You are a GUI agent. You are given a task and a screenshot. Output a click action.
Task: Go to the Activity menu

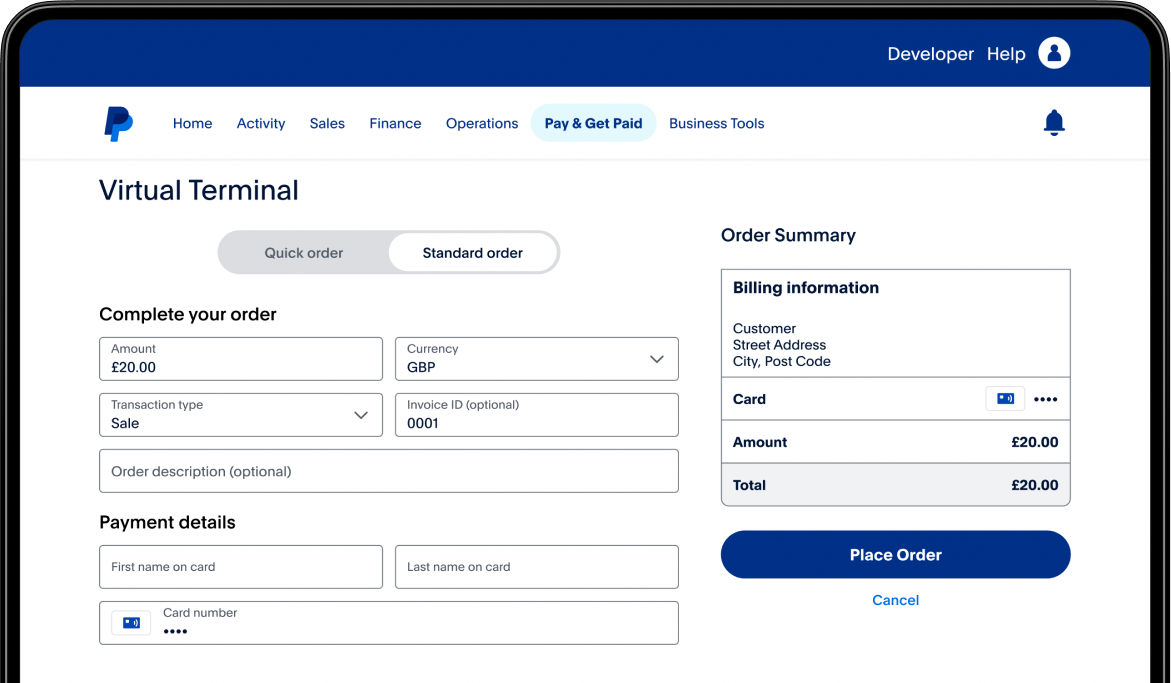(x=261, y=123)
